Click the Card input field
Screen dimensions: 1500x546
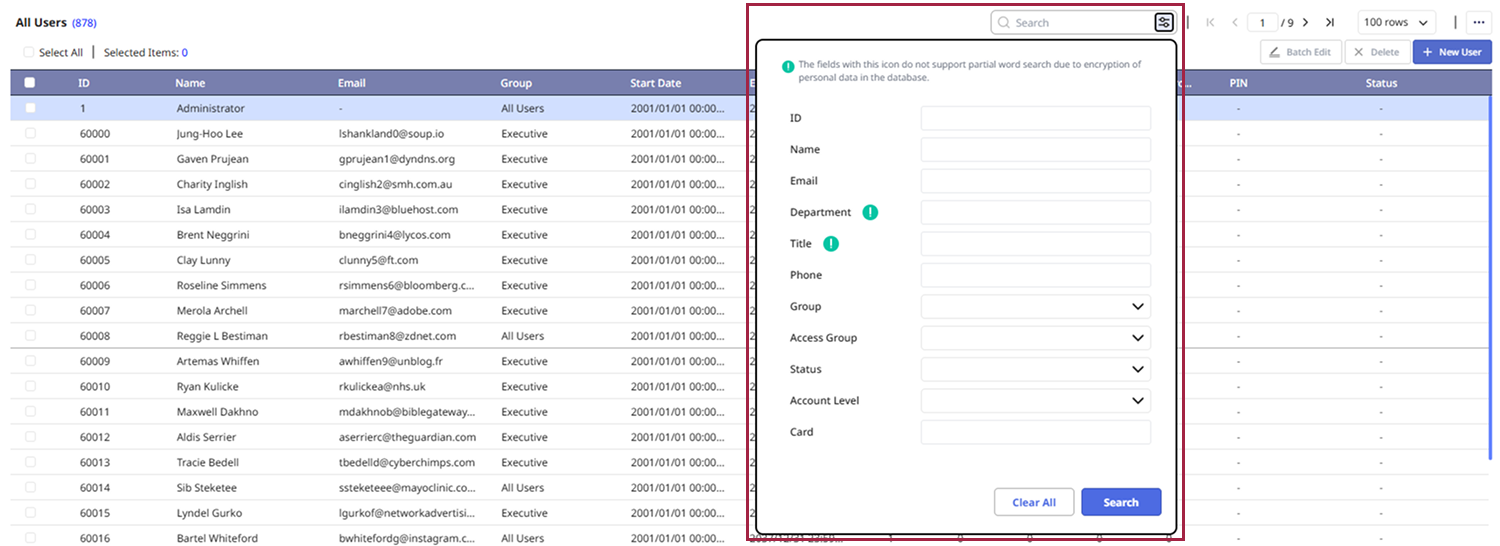1035,432
